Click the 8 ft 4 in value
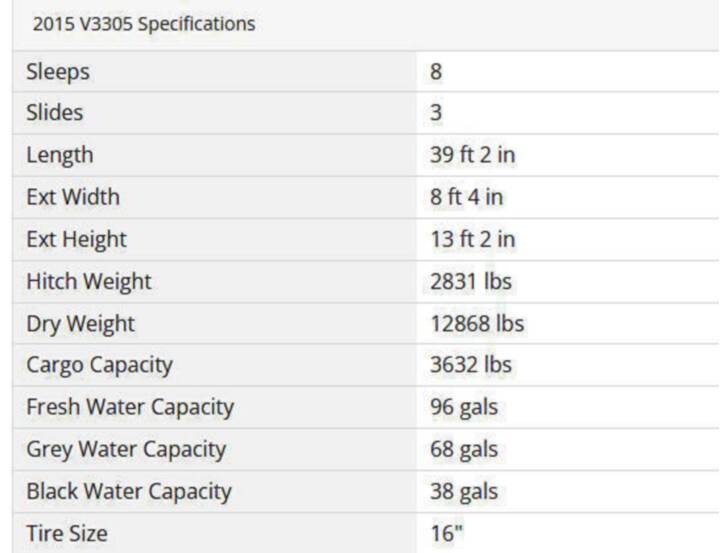This screenshot has width=720, height=553. point(467,197)
